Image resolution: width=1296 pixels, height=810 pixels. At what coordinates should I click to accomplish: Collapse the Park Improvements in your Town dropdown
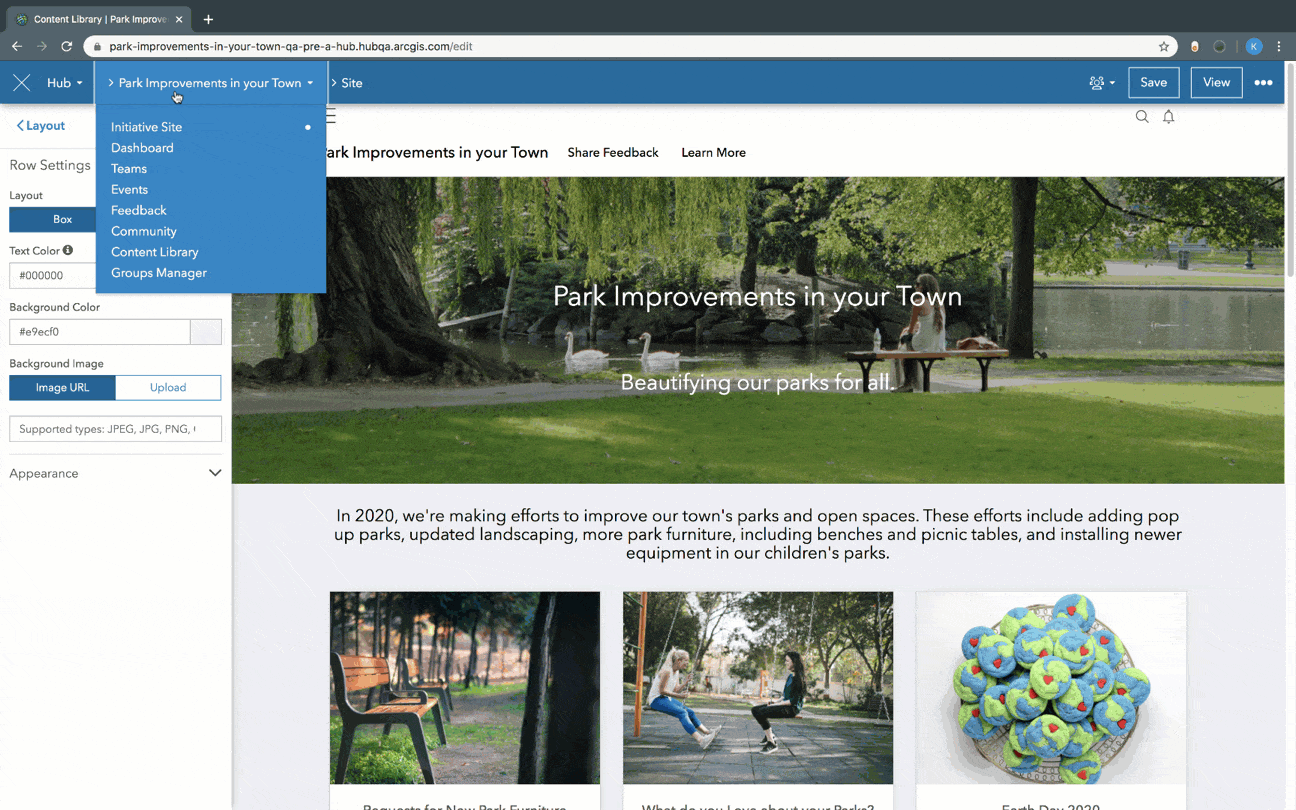(x=211, y=83)
